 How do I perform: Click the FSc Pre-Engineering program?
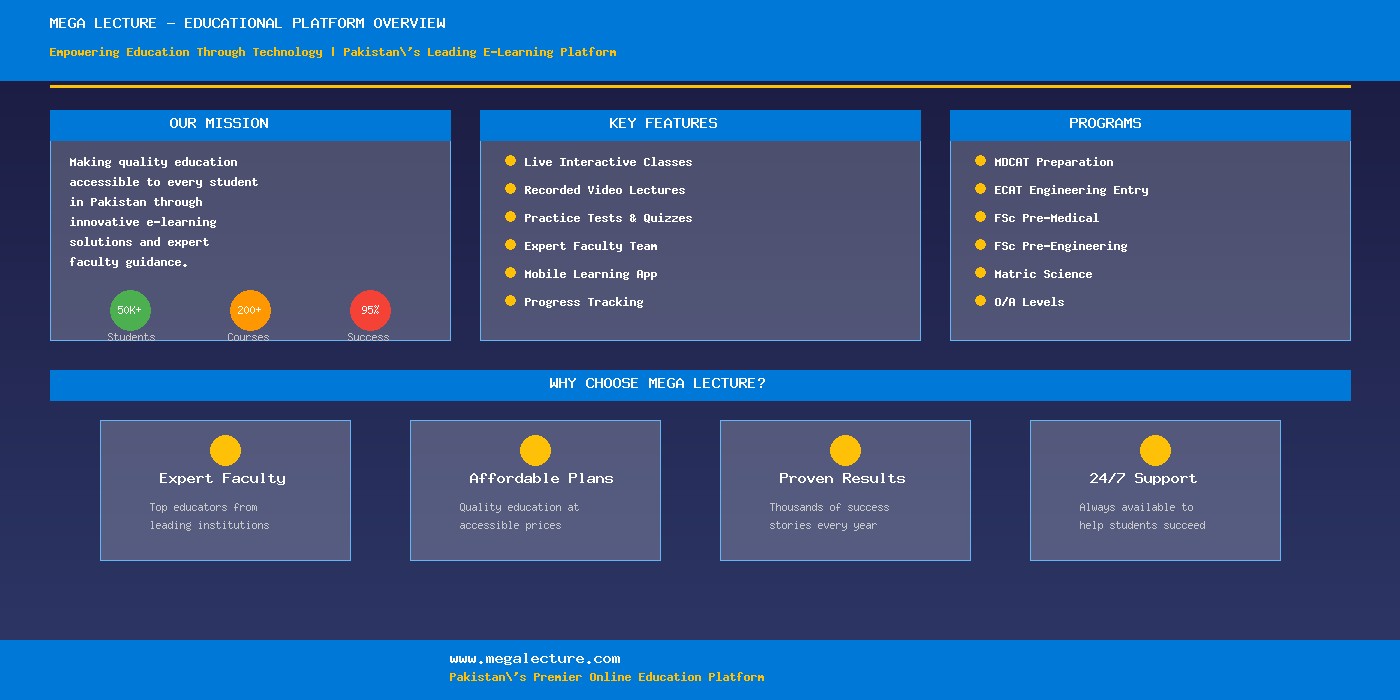coord(1060,246)
